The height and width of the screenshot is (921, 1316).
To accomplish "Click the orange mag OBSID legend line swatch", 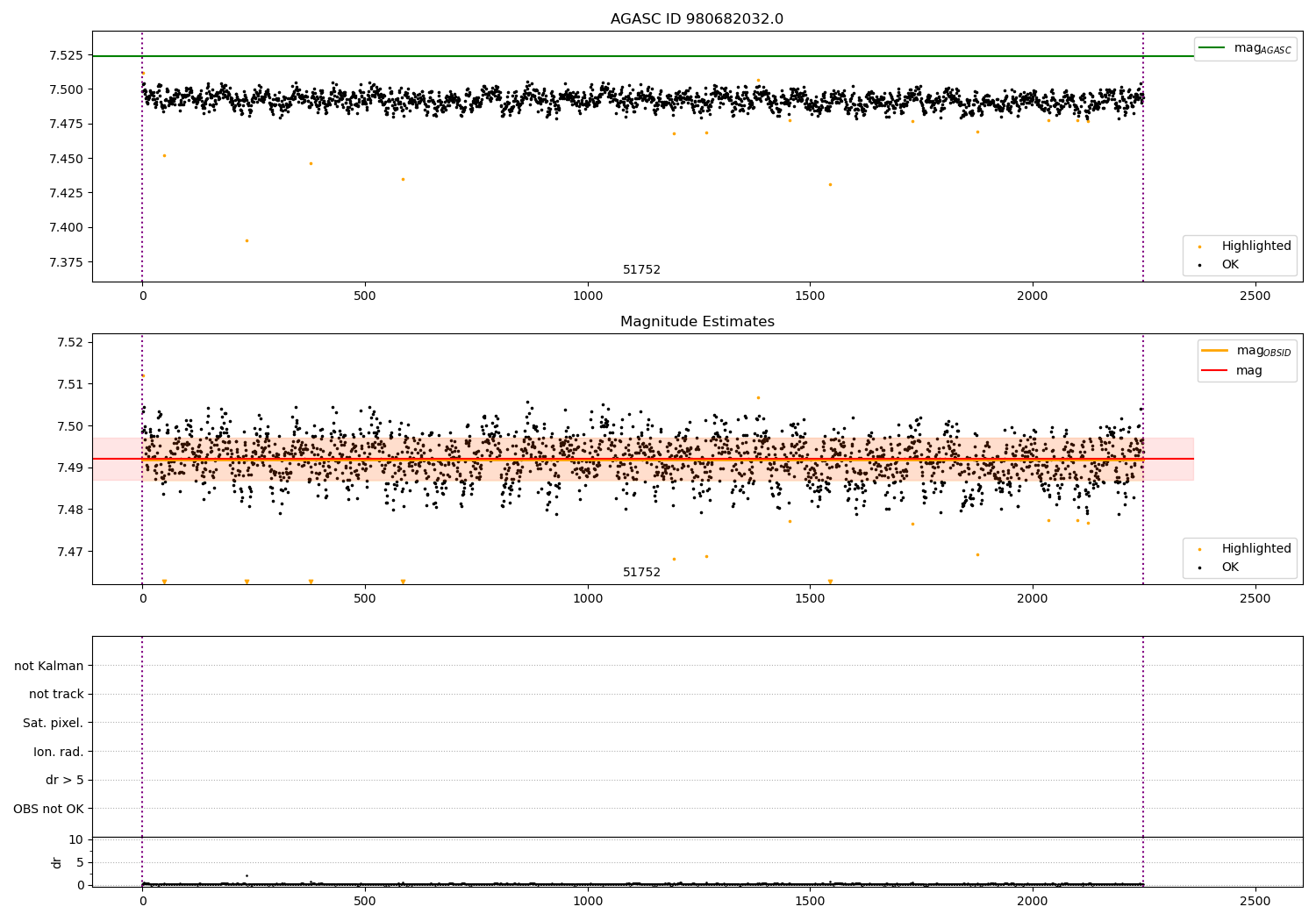I will click(1215, 351).
